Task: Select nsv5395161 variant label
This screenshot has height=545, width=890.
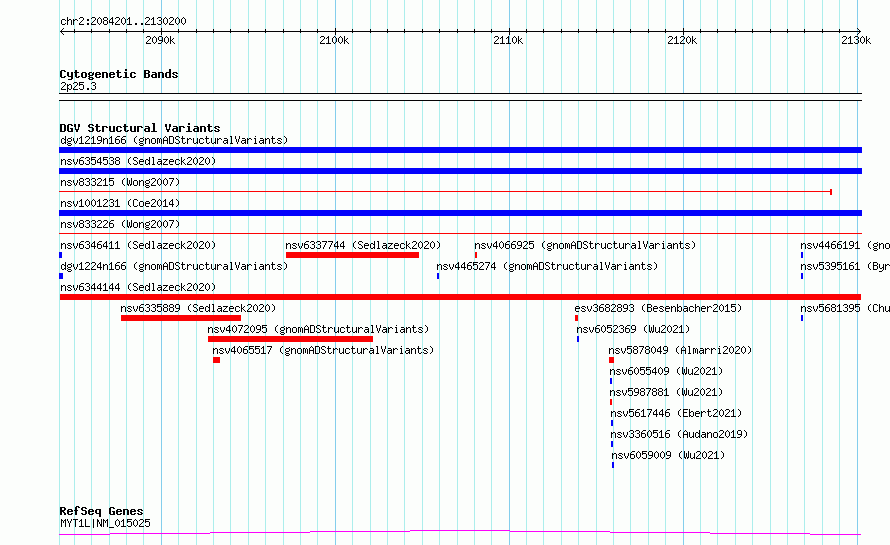Action: point(845,266)
